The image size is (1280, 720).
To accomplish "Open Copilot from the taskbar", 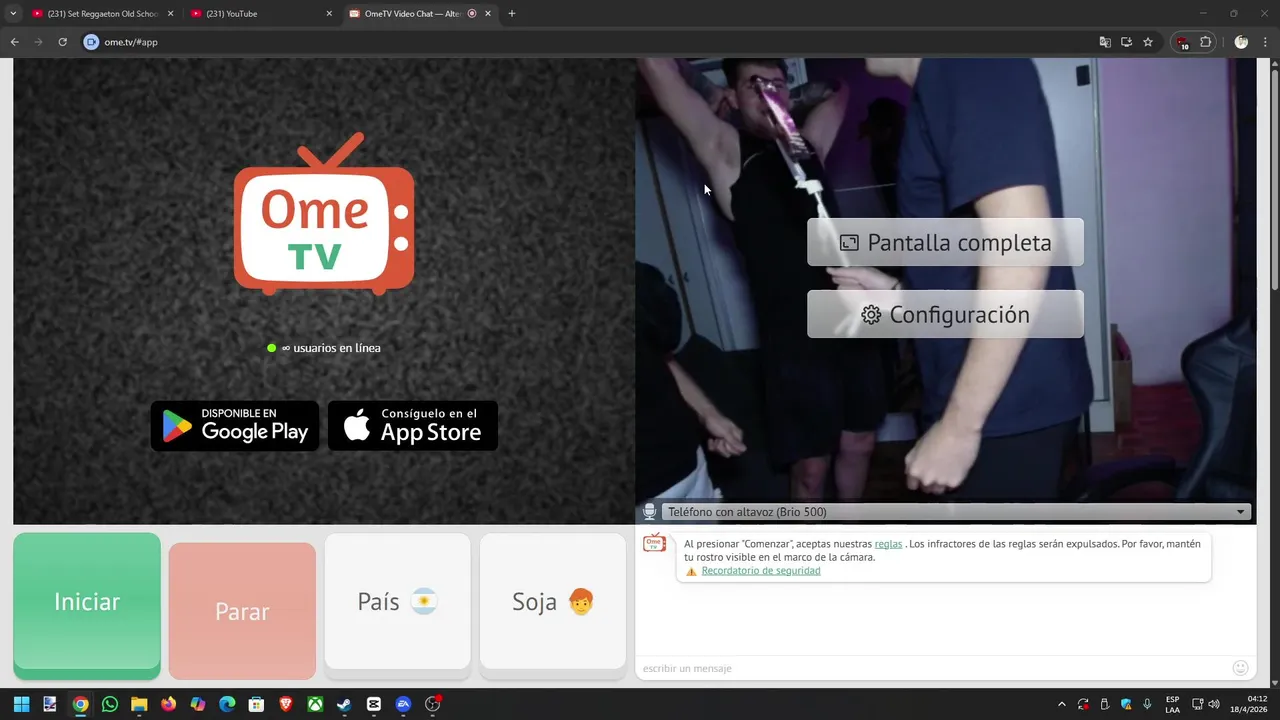I will (198, 704).
